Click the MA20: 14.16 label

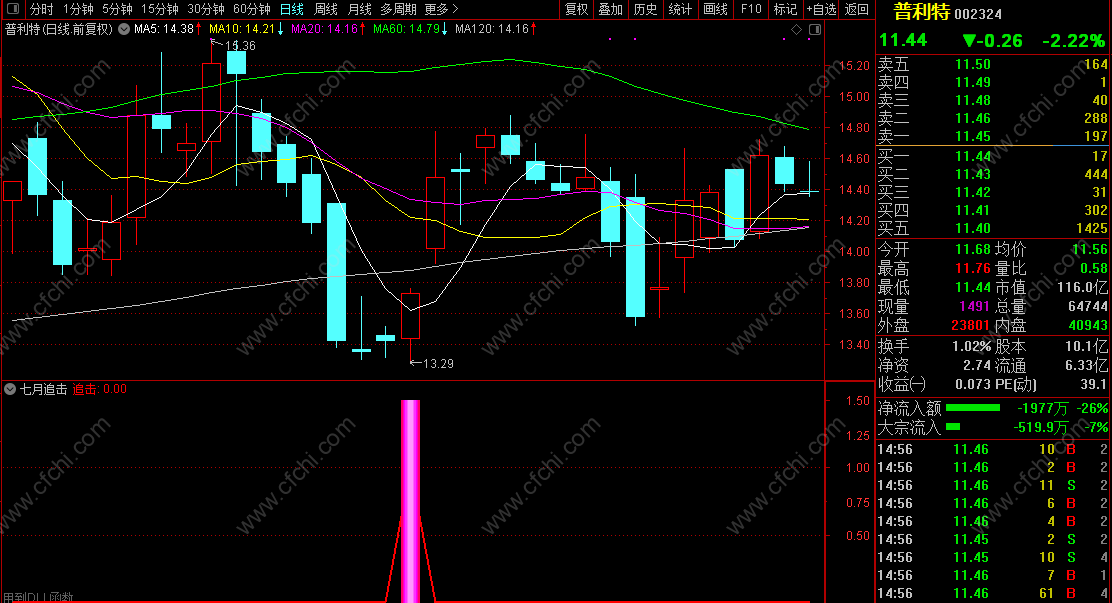(x=324, y=29)
